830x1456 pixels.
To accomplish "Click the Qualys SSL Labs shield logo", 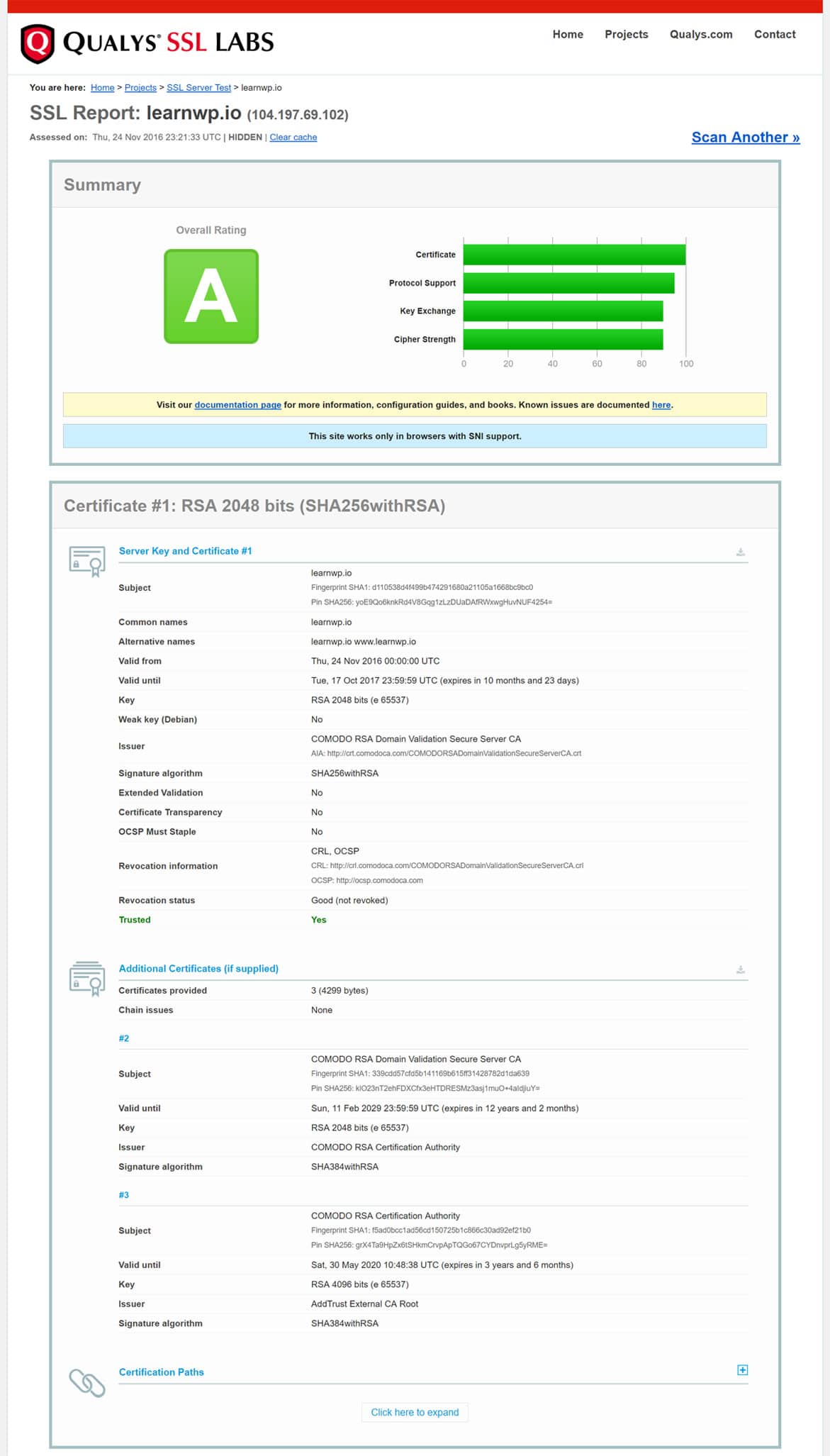I will 38,43.
